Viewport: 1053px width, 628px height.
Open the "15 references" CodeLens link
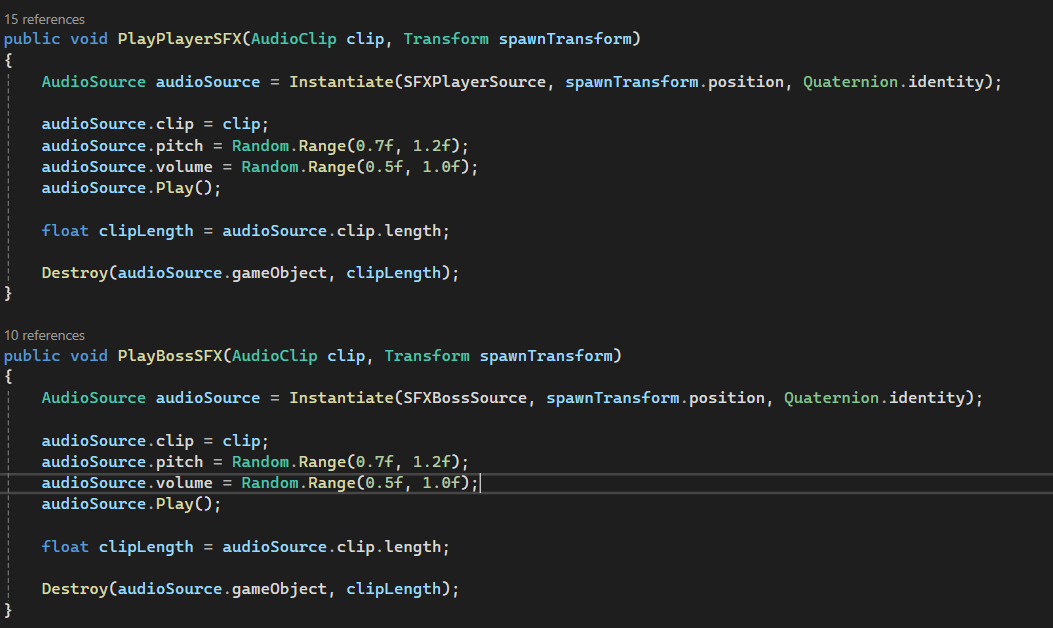coord(44,19)
